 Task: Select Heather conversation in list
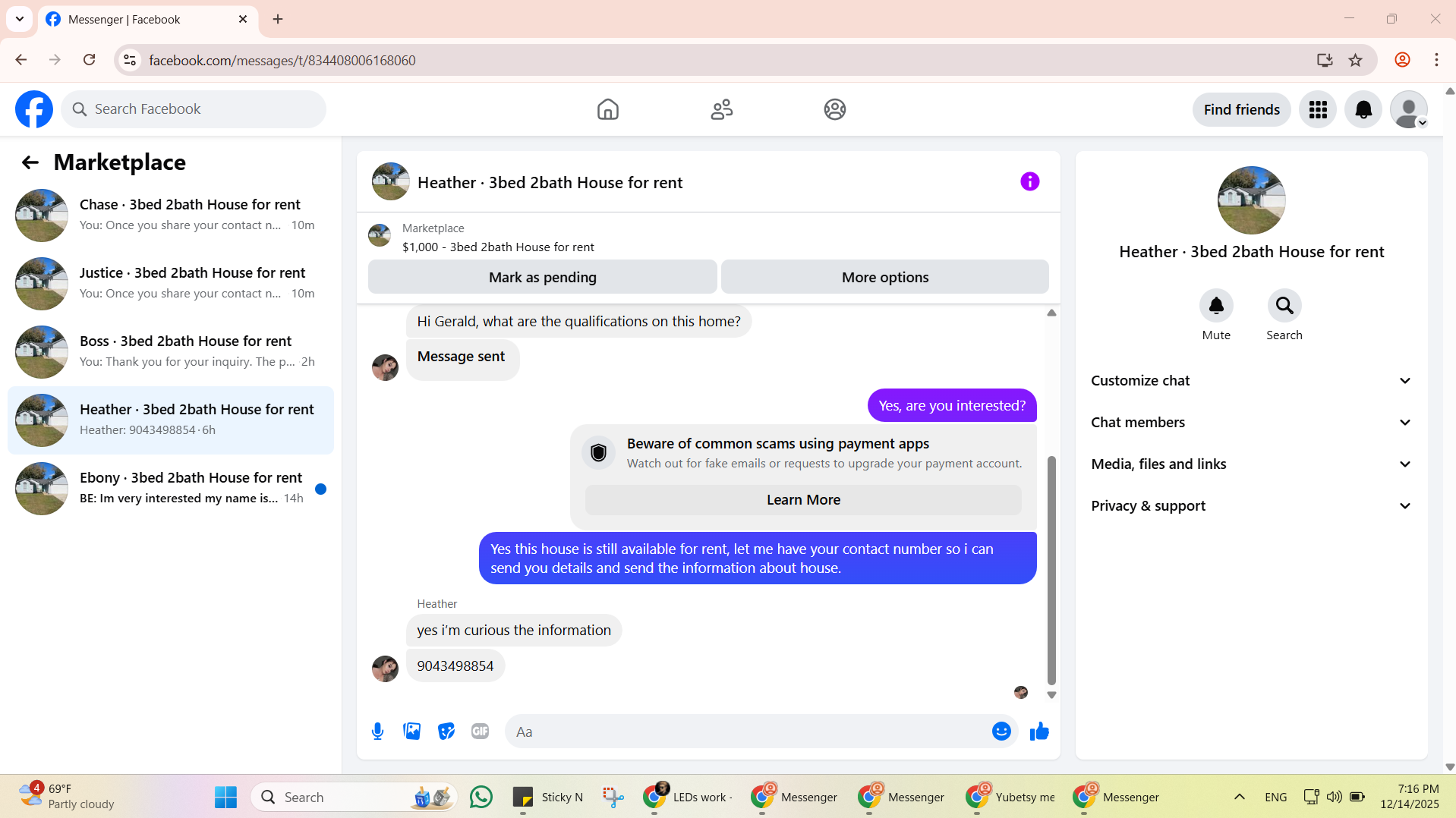click(x=171, y=420)
